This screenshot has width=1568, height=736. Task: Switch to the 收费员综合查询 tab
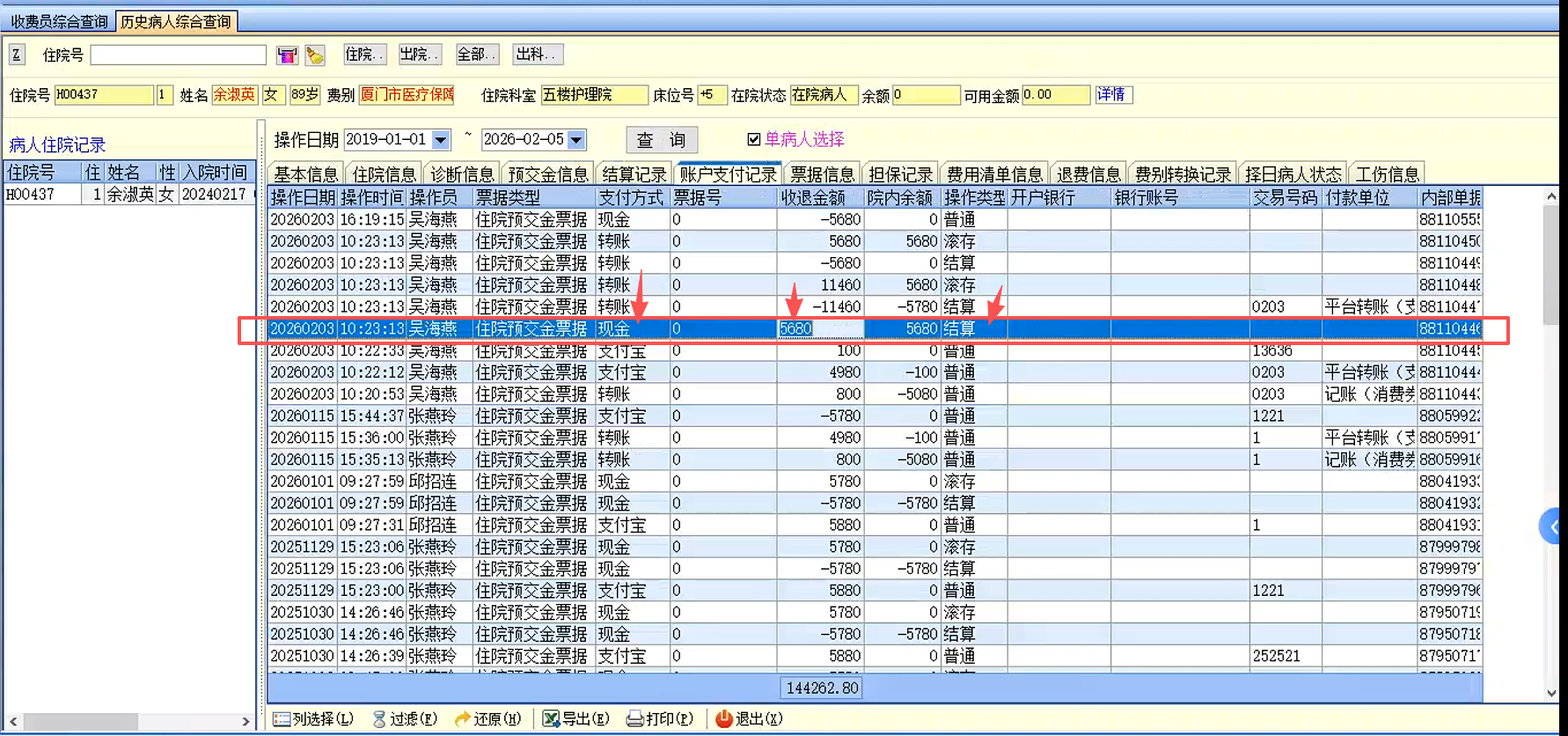pos(59,21)
